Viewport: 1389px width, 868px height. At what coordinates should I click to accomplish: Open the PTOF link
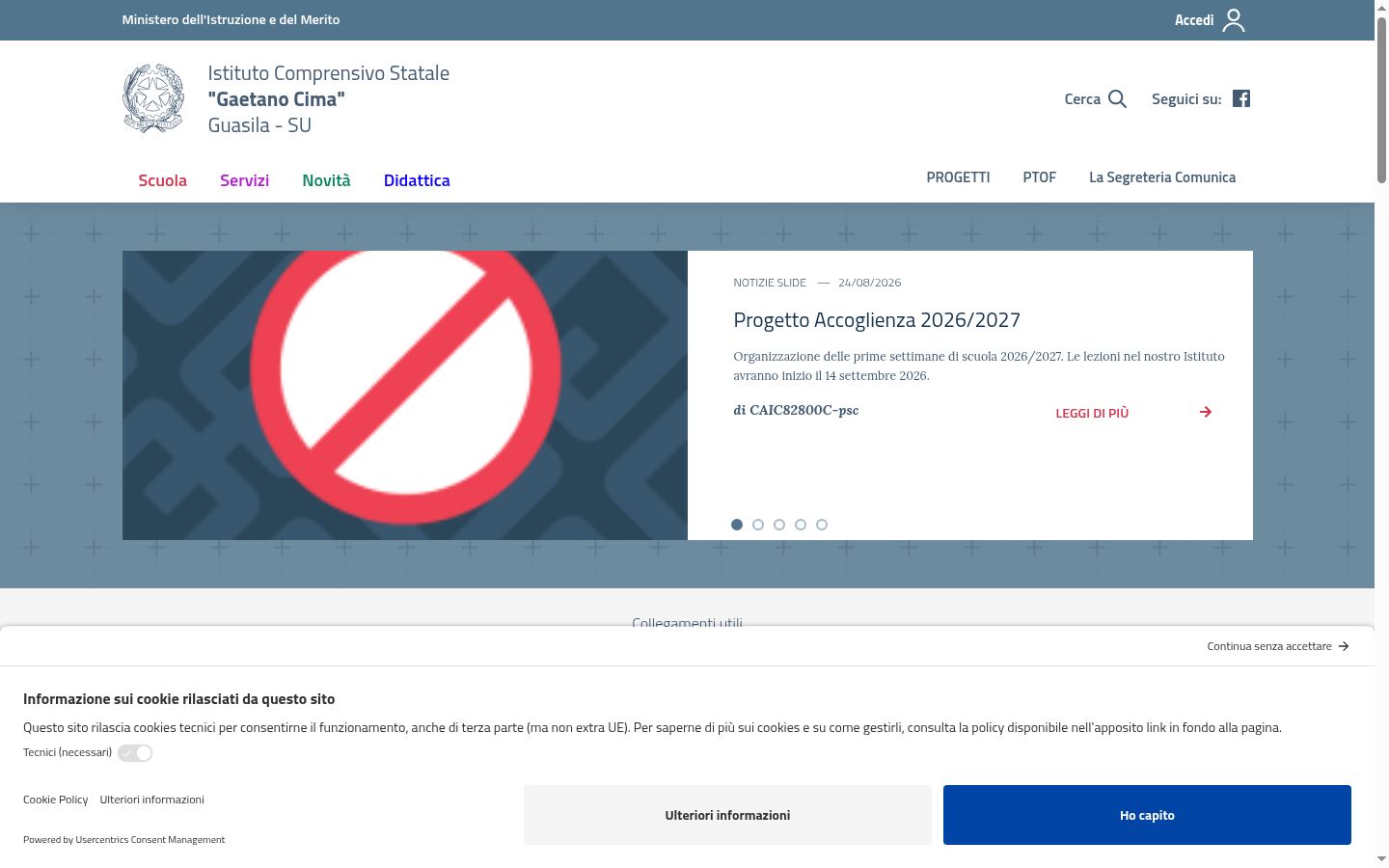coord(1040,177)
